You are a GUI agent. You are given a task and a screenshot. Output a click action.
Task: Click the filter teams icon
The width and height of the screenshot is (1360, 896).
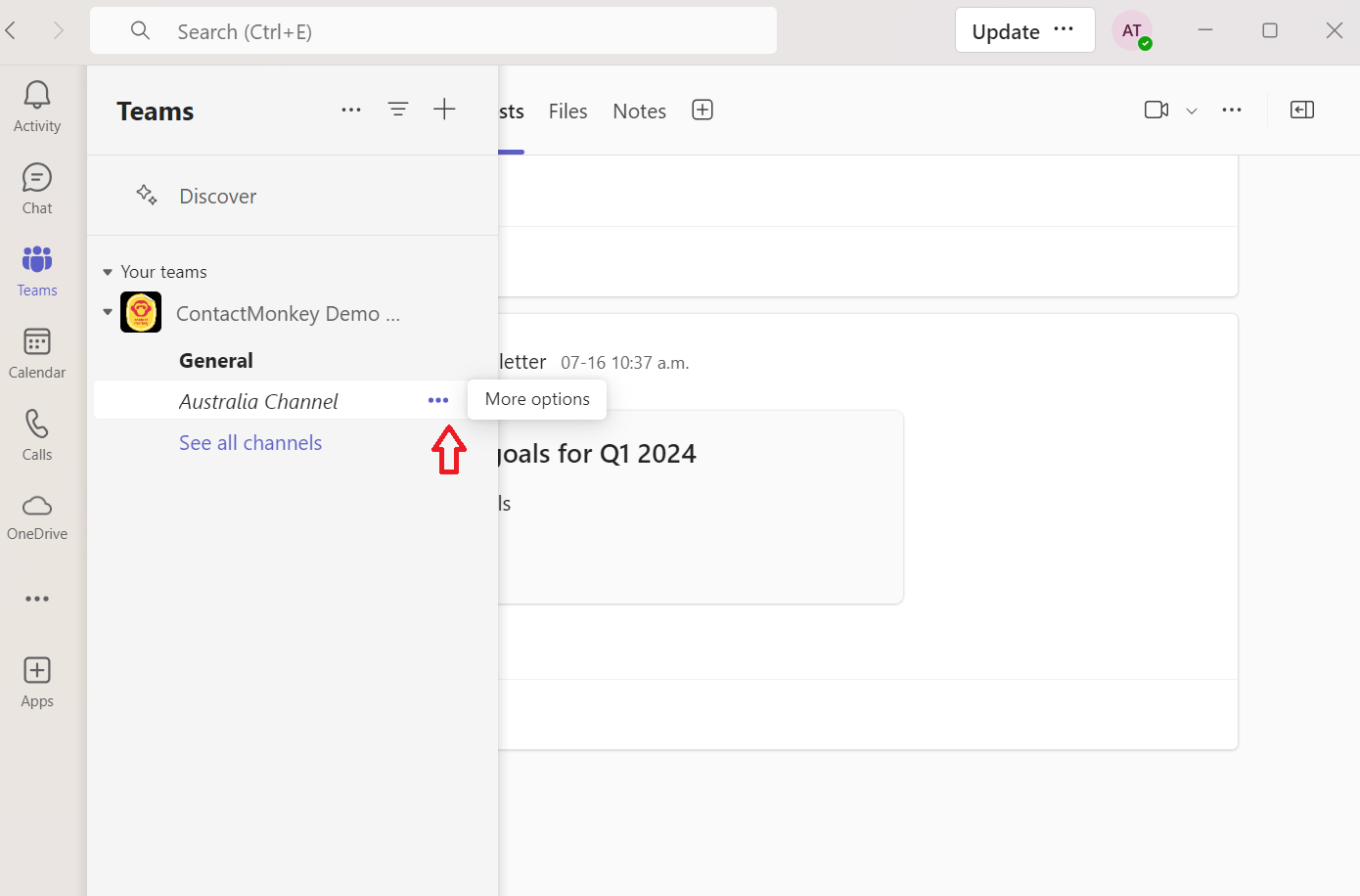point(398,110)
